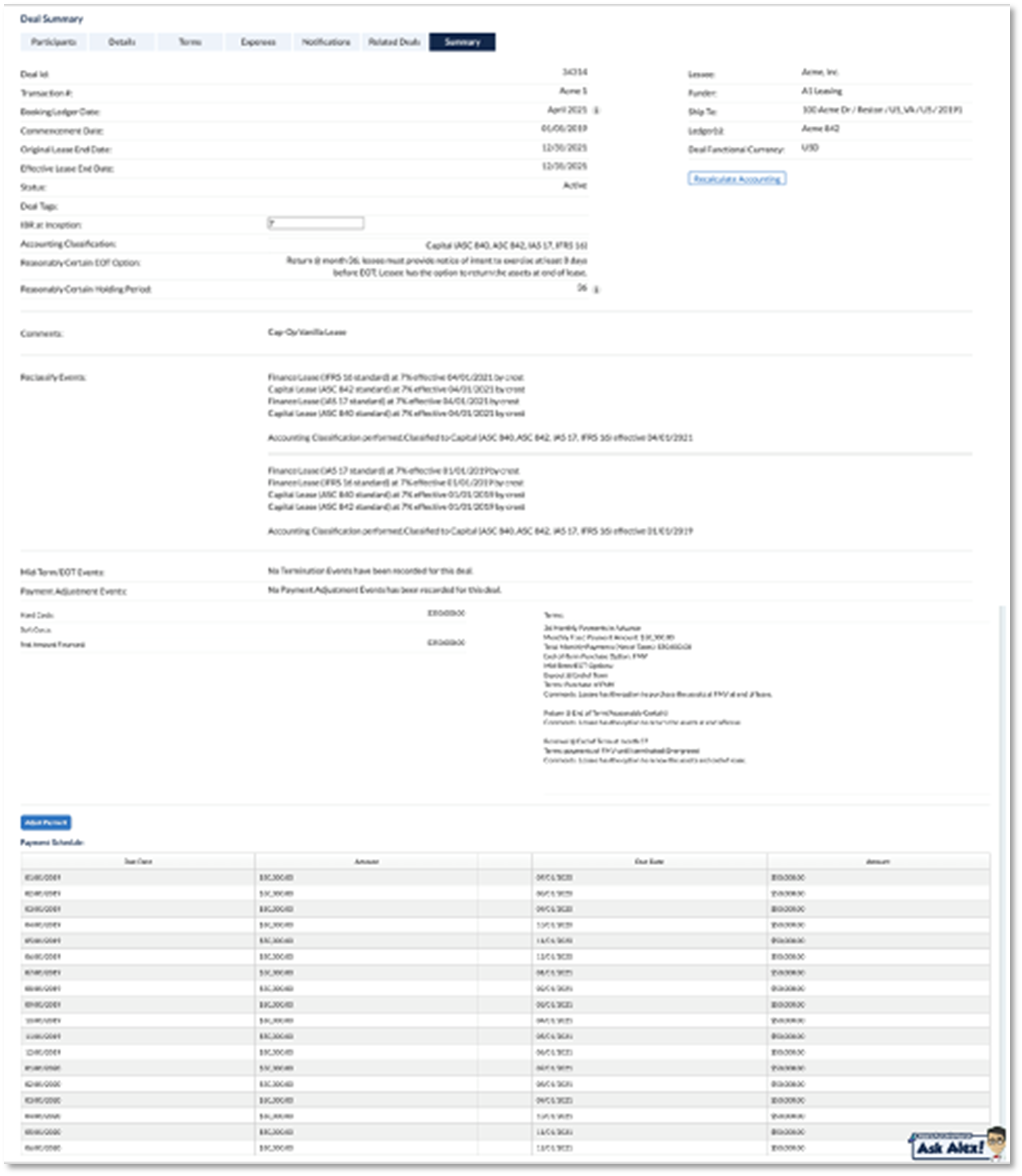1022x1176 pixels.
Task: Click the blue button above Payment Schedule
Action: point(46,823)
